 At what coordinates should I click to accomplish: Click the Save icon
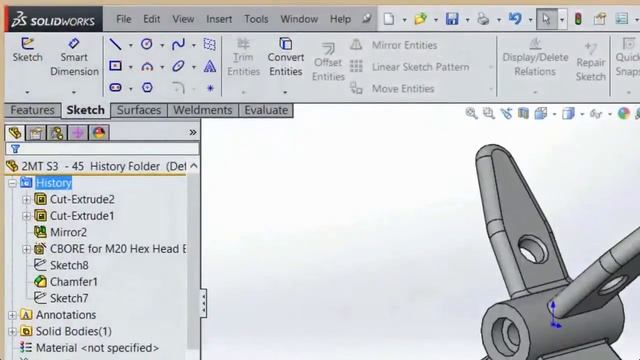click(452, 19)
